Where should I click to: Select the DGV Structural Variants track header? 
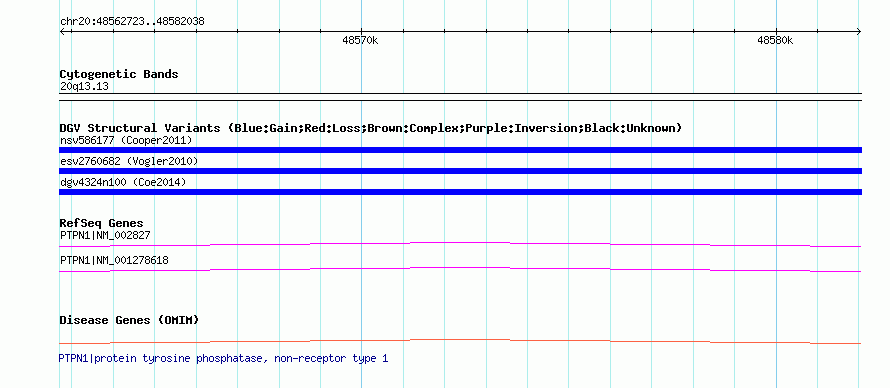(x=371, y=128)
